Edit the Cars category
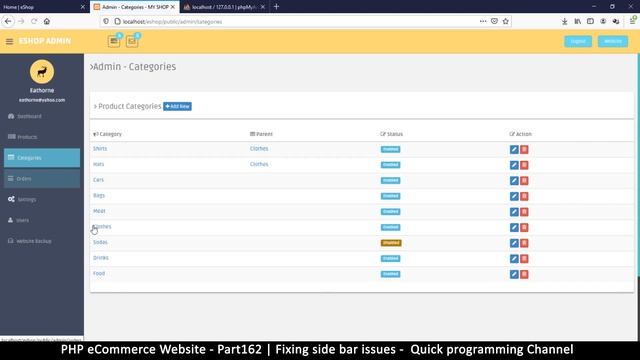 [x=514, y=180]
